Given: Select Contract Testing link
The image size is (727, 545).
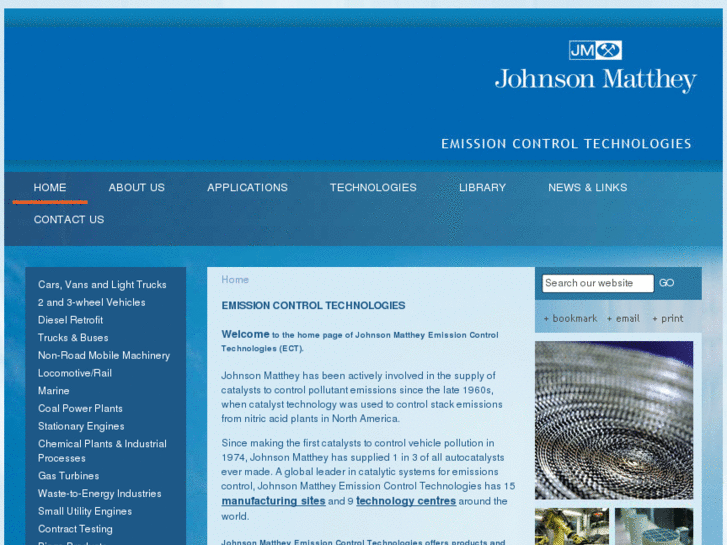Looking at the screenshot, I should click(x=75, y=529).
